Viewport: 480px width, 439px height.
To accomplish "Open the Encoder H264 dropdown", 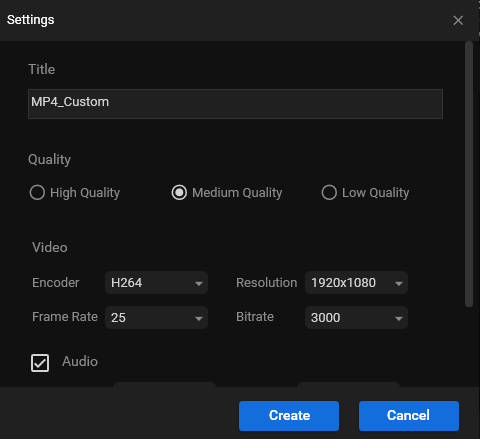I will pos(156,283).
